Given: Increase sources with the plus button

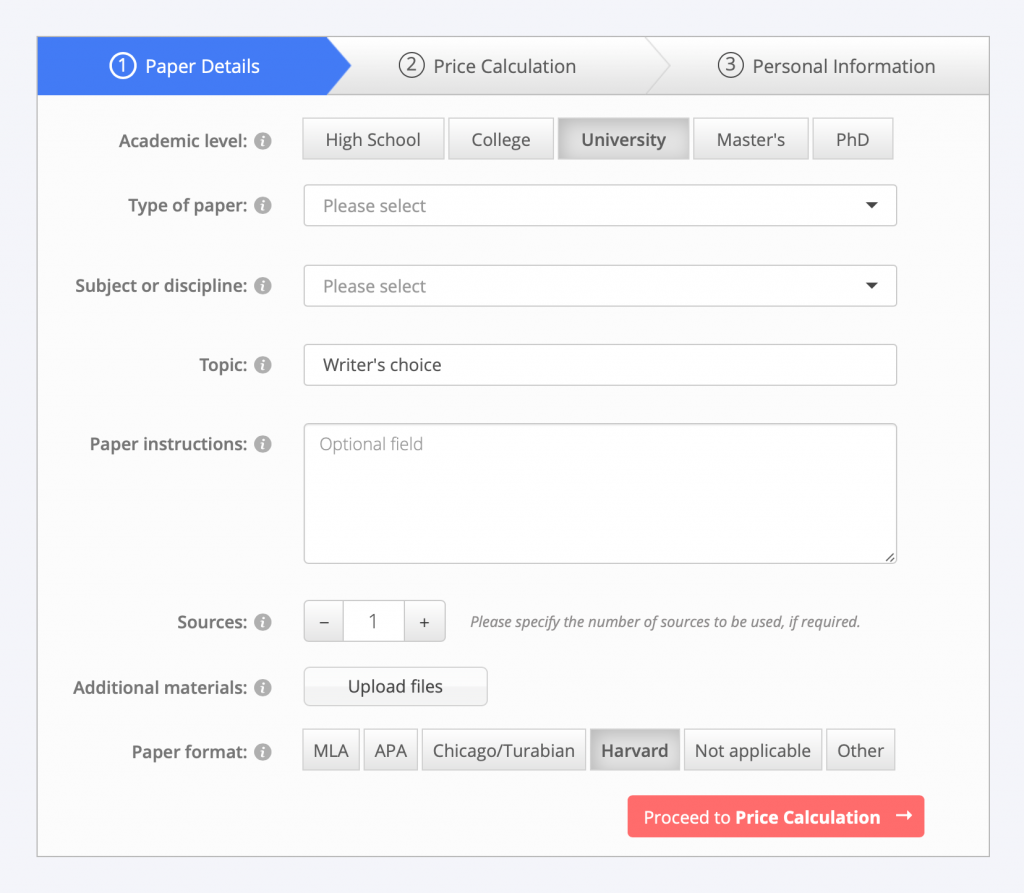Looking at the screenshot, I should point(424,621).
